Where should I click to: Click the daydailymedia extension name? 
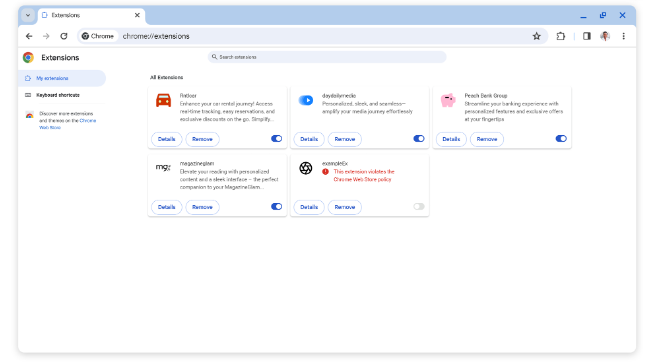coord(339,96)
